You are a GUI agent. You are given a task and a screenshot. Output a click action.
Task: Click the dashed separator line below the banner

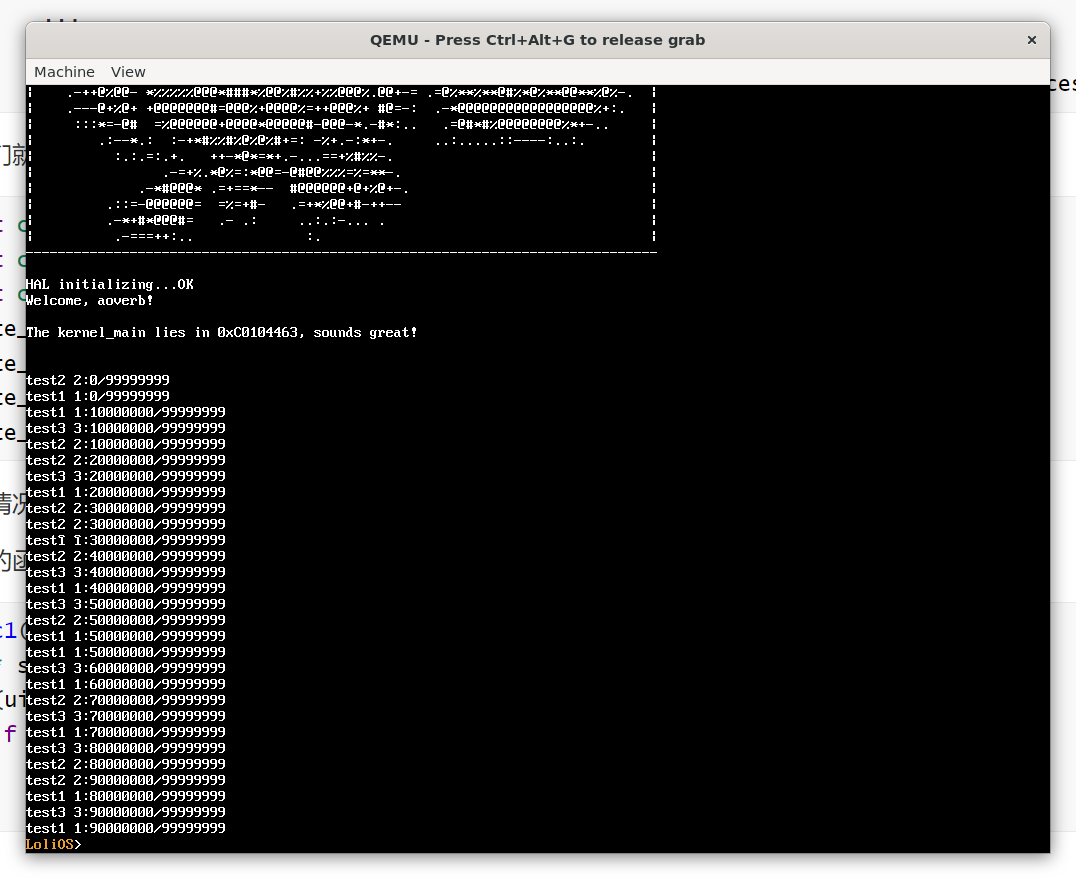[340, 253]
